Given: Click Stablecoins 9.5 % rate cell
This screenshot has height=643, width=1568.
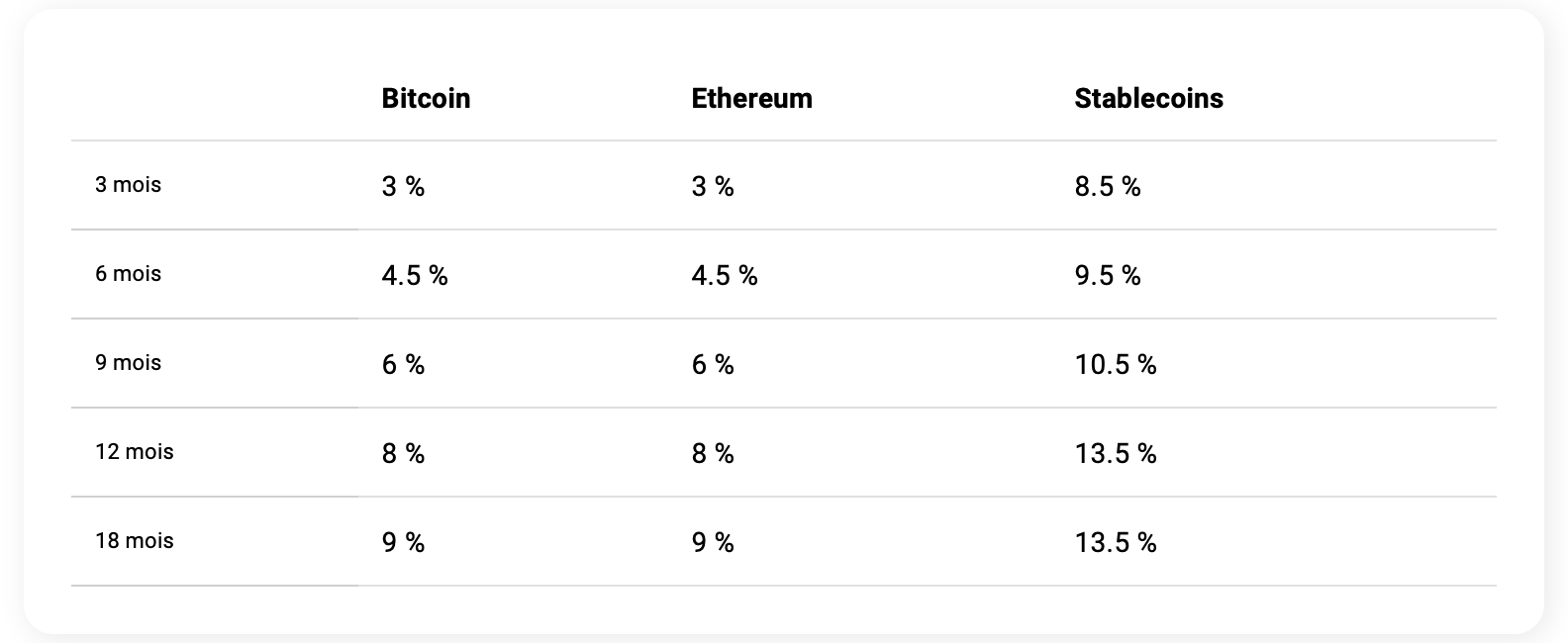Looking at the screenshot, I should 1107,275.
